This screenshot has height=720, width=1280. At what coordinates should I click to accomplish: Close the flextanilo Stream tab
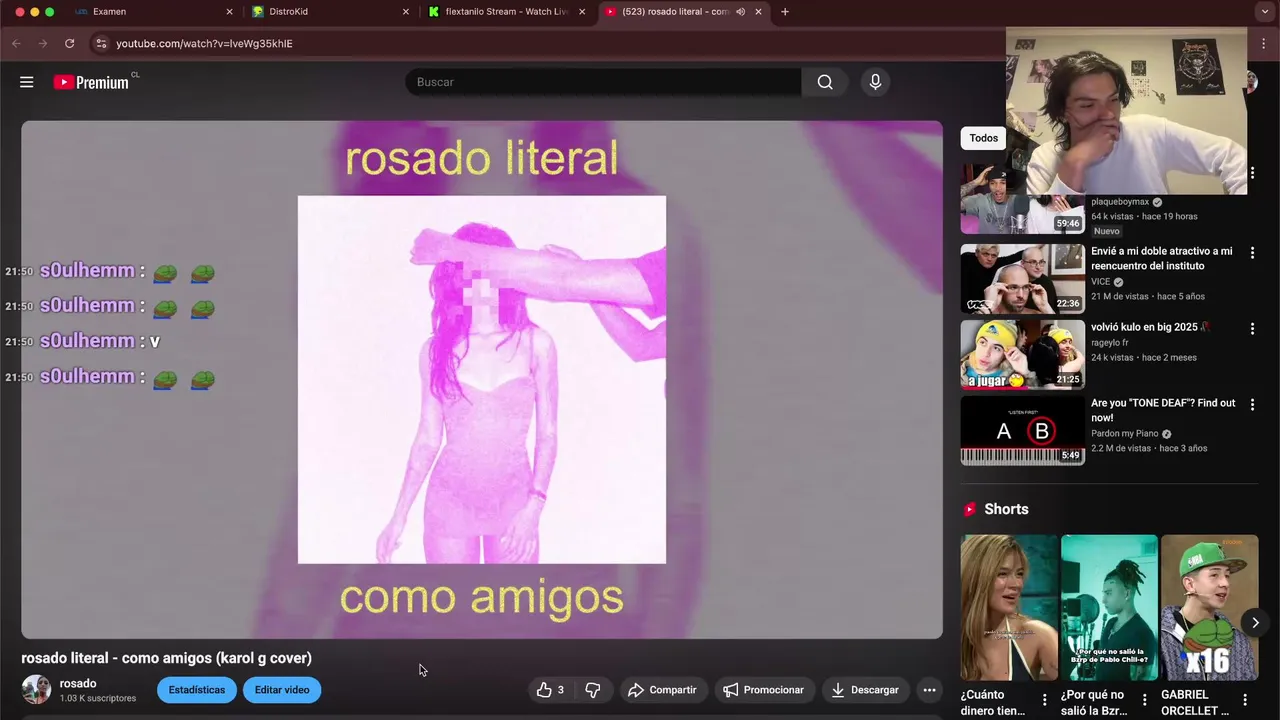582,12
